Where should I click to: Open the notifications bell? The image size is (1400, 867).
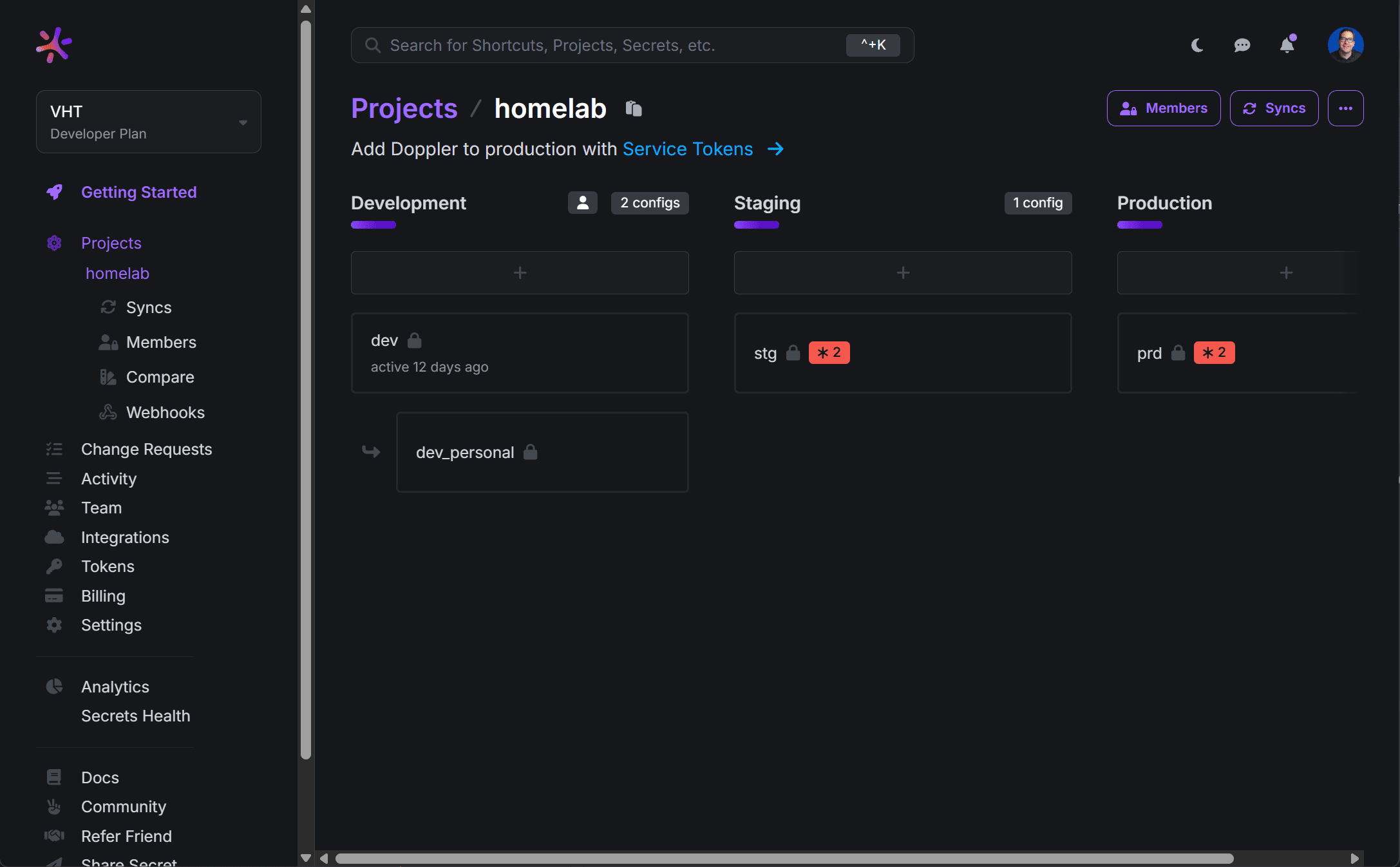pos(1287,45)
